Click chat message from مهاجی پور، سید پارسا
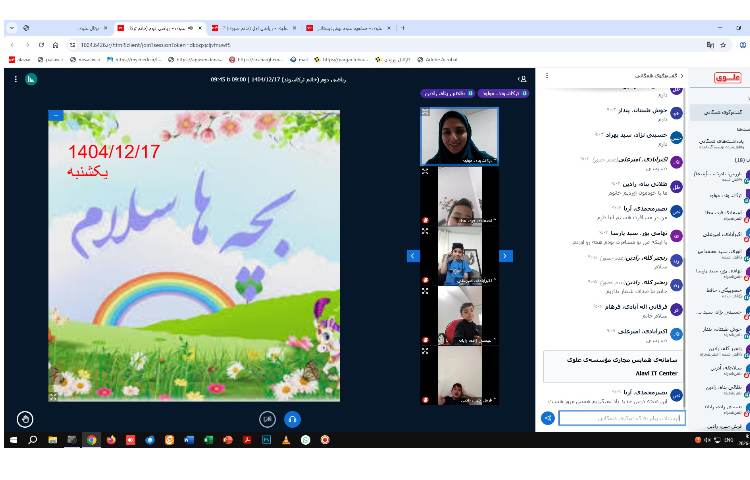750x480 pixels. click(x=627, y=237)
